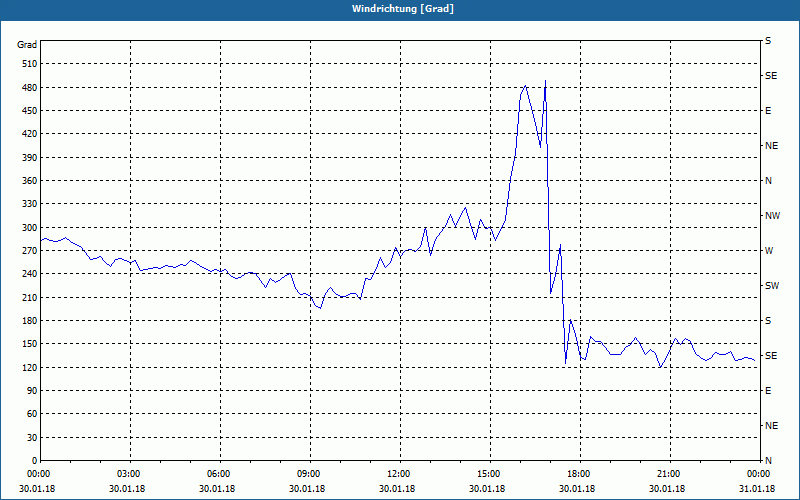This screenshot has height=500, width=800.
Task: Click the 00:00 label above 31.01.18
Action: (x=759, y=473)
